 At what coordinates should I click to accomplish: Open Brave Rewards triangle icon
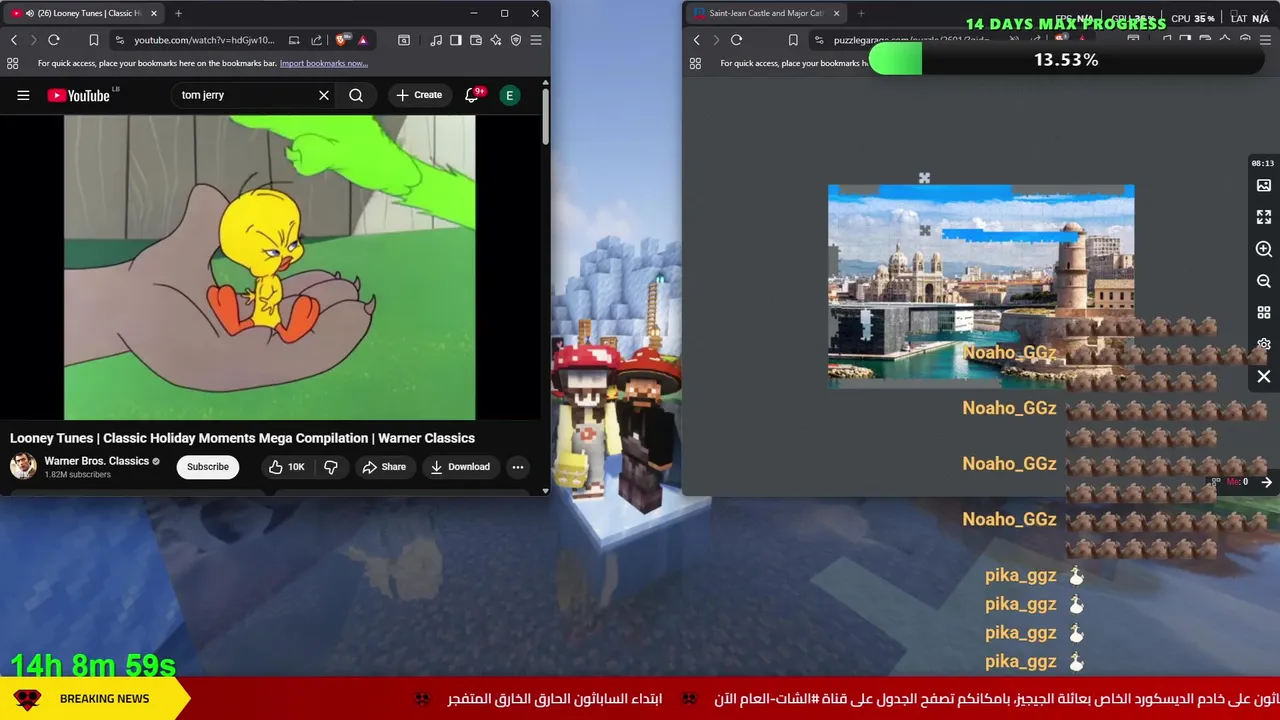[x=362, y=40]
